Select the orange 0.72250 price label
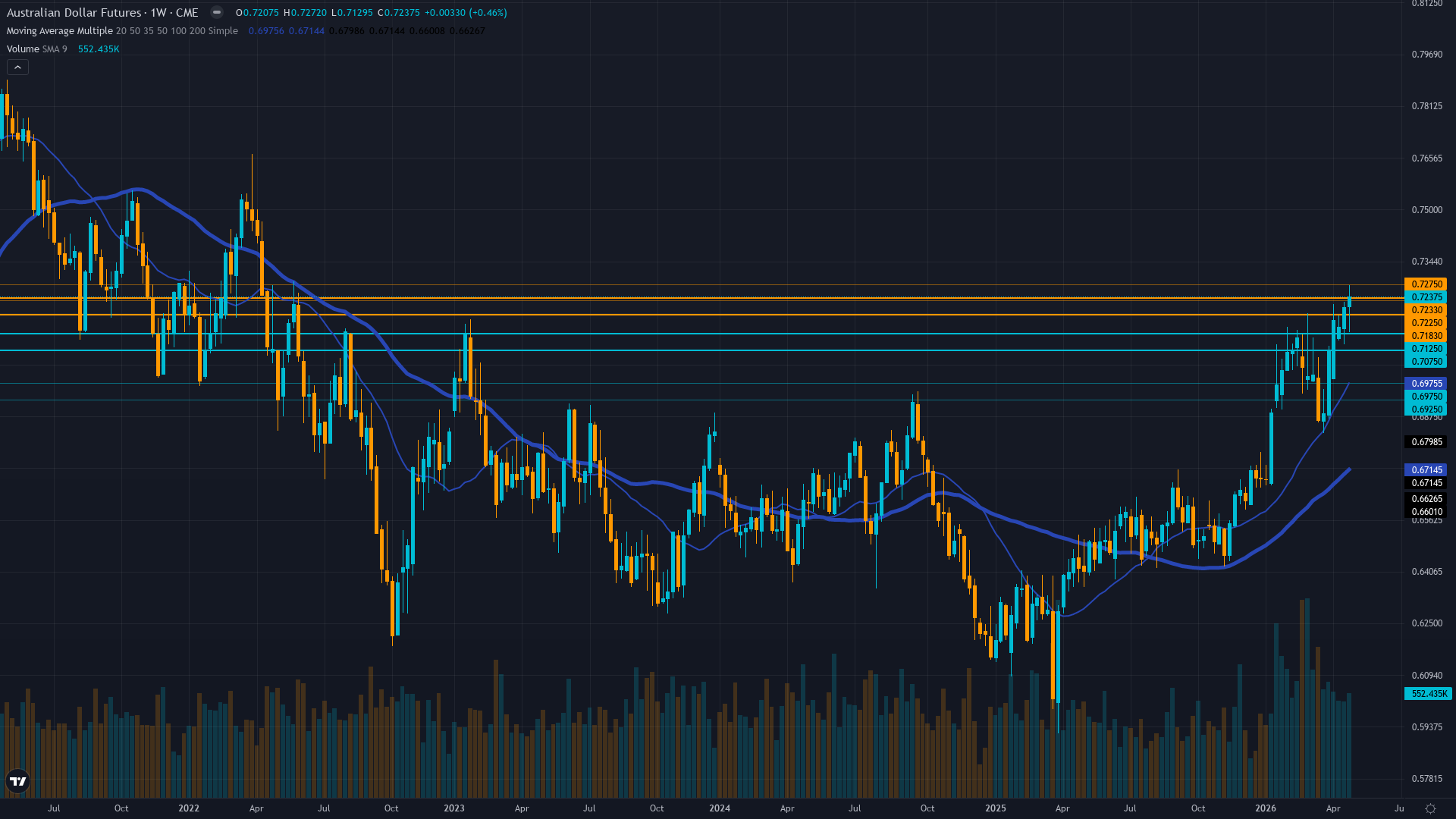 [x=1426, y=323]
